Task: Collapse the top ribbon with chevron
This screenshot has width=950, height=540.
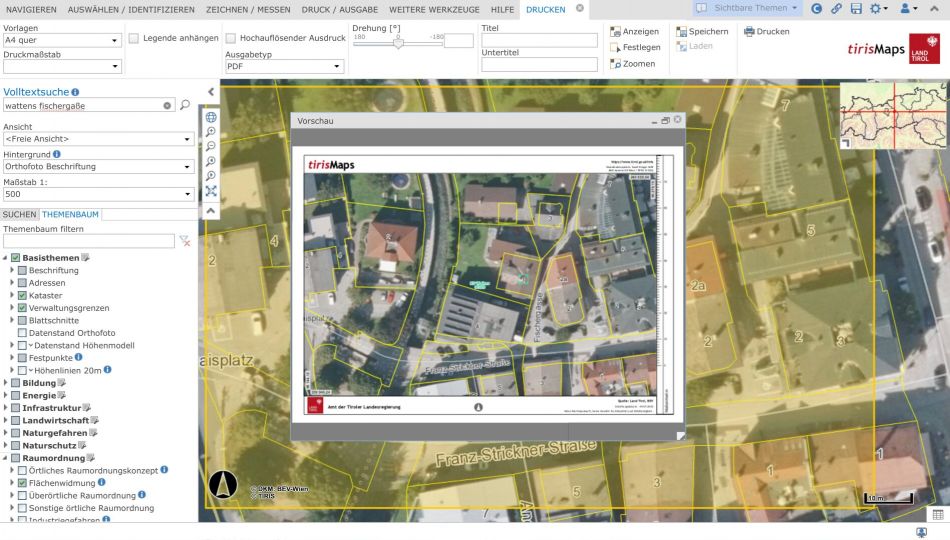Action: [x=934, y=8]
